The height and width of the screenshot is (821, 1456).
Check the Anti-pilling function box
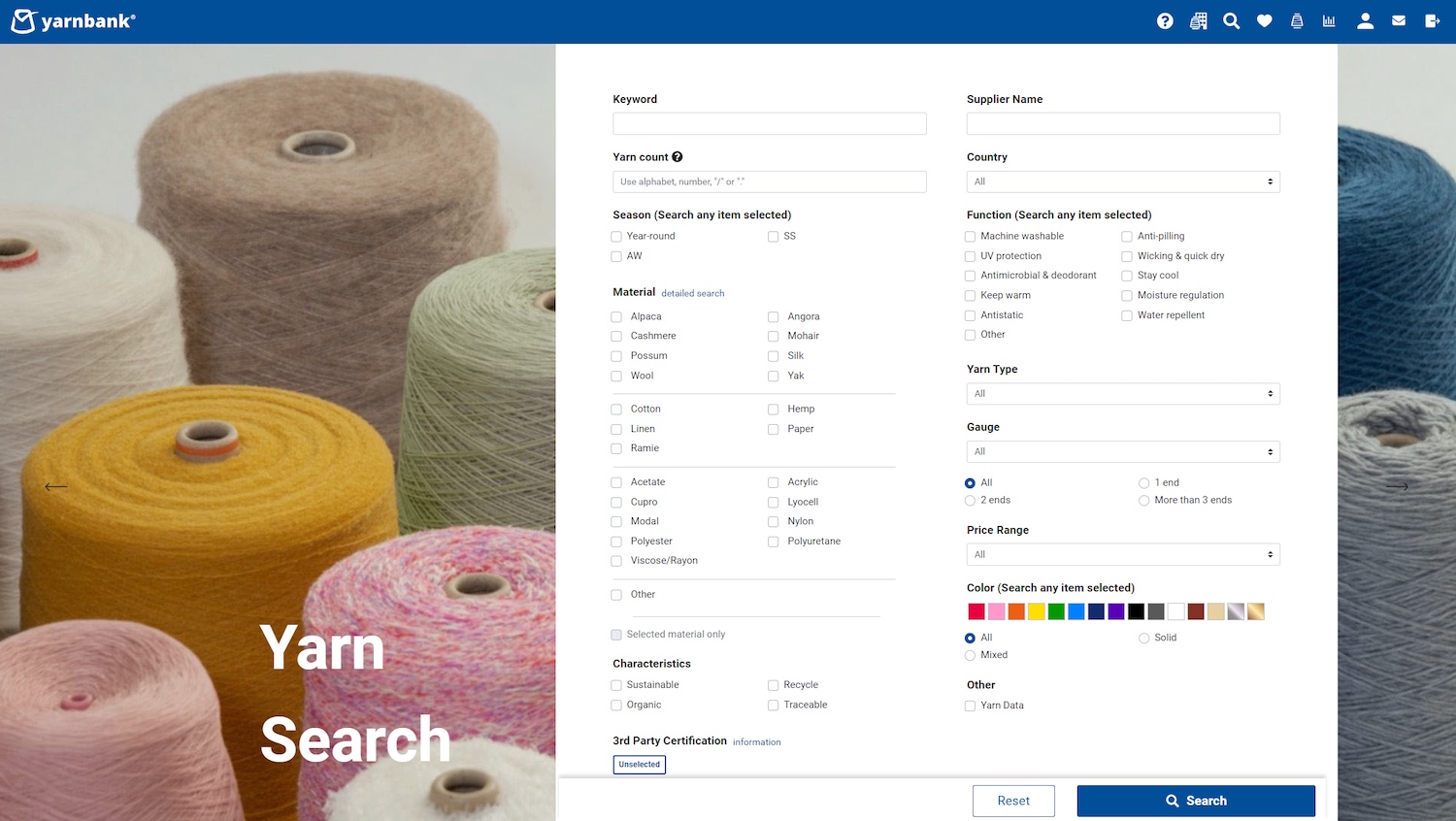tap(1127, 237)
